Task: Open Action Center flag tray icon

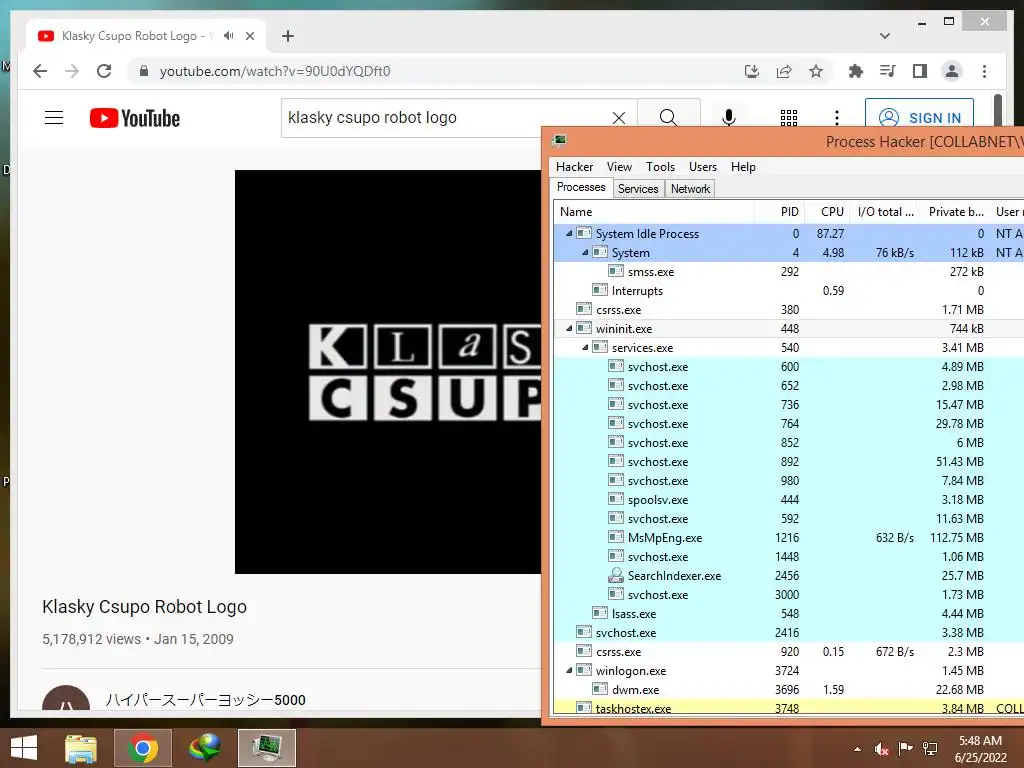Action: 905,749
